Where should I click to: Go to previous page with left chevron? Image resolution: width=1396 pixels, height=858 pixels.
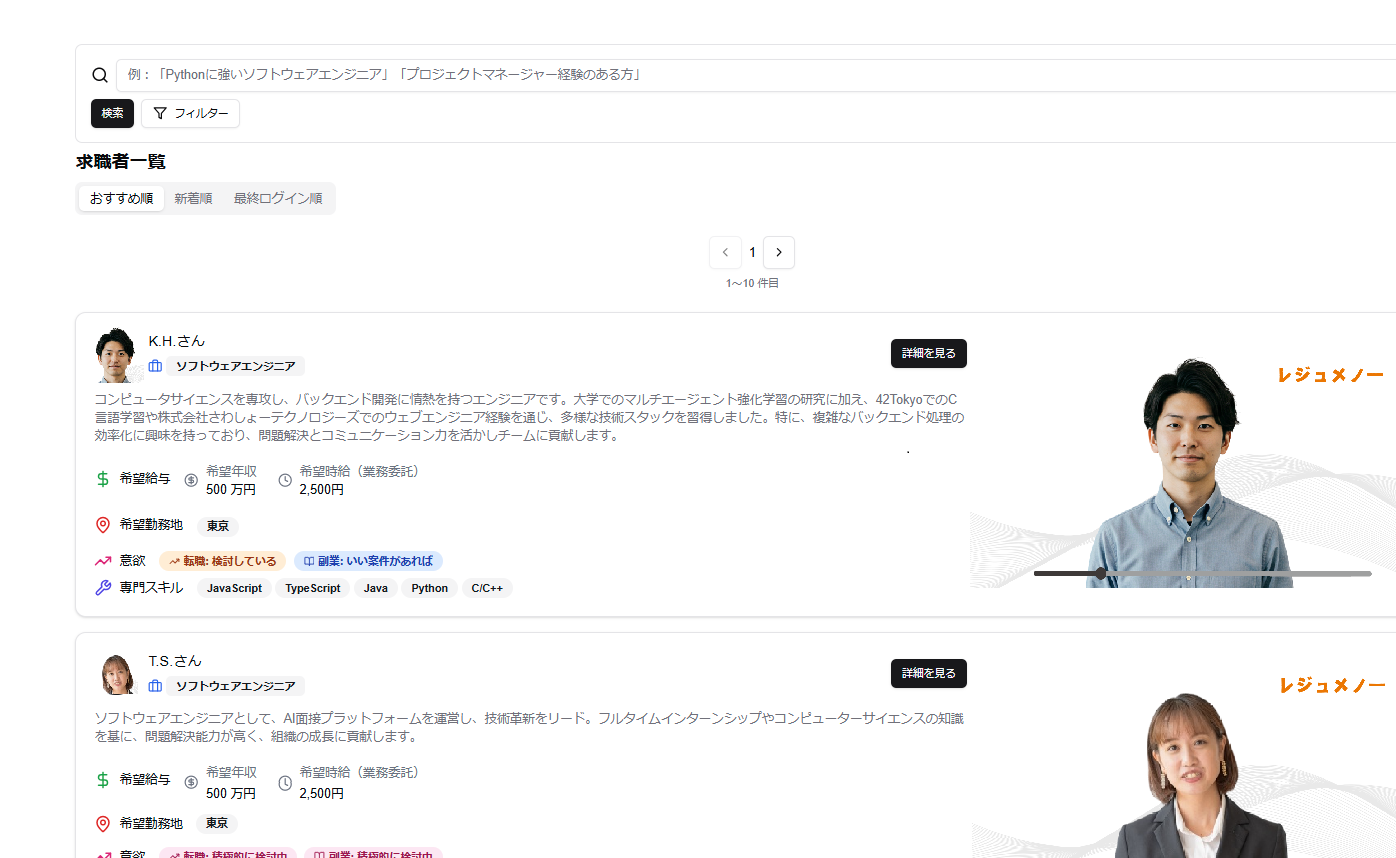coord(725,252)
